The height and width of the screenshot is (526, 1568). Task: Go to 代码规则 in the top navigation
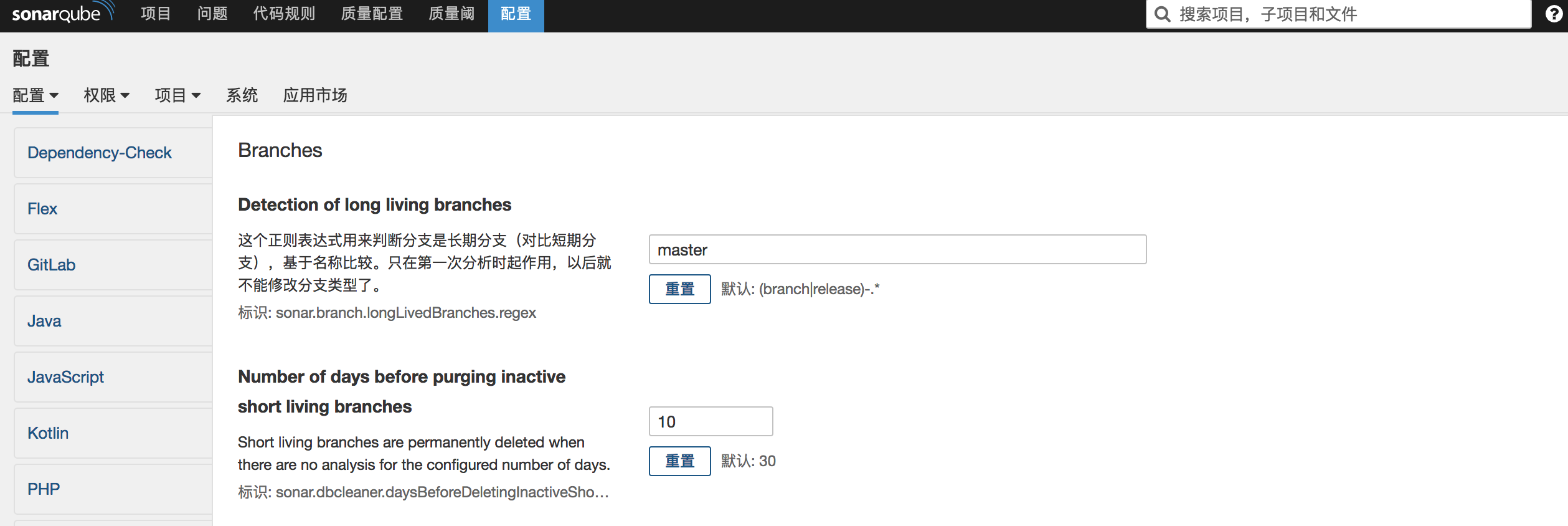pyautogui.click(x=284, y=14)
